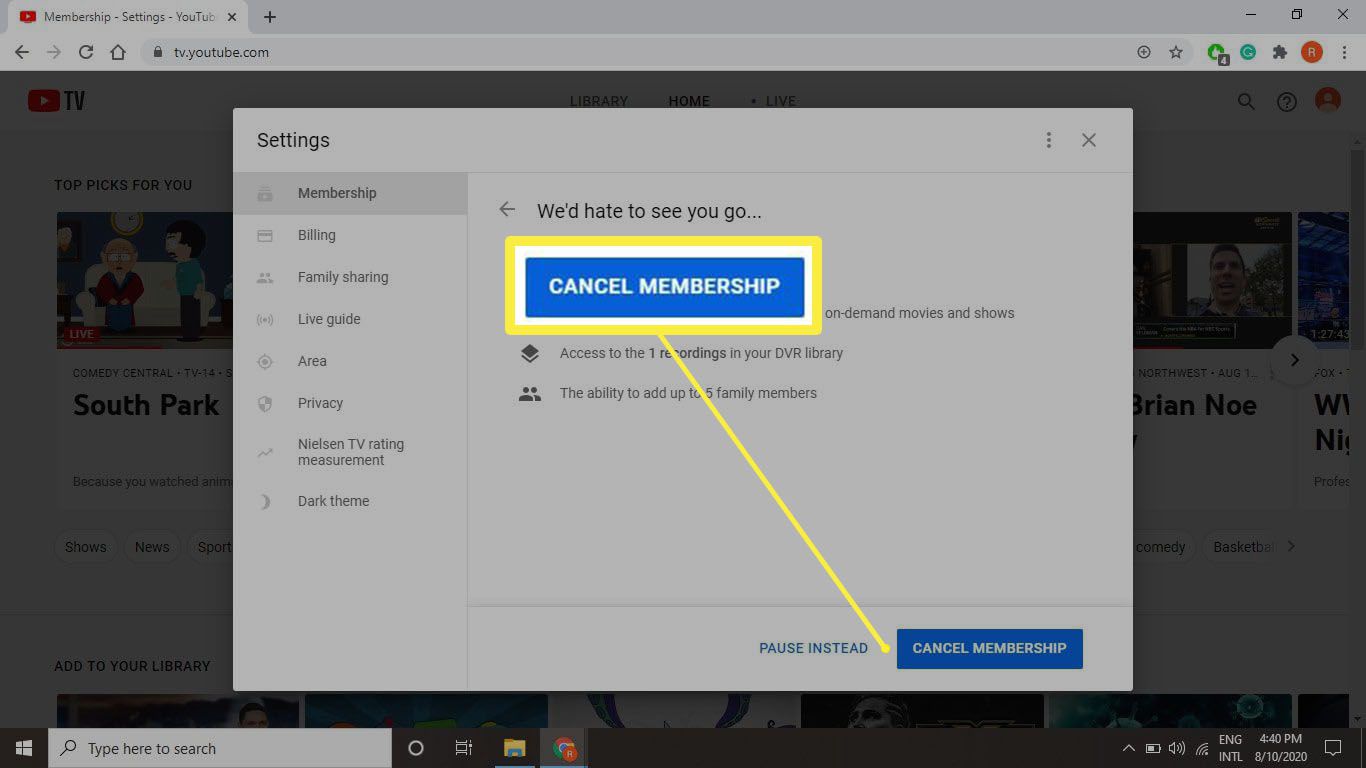Click the Live guide broadcast icon
Viewport: 1366px width, 768px height.
[x=265, y=320]
